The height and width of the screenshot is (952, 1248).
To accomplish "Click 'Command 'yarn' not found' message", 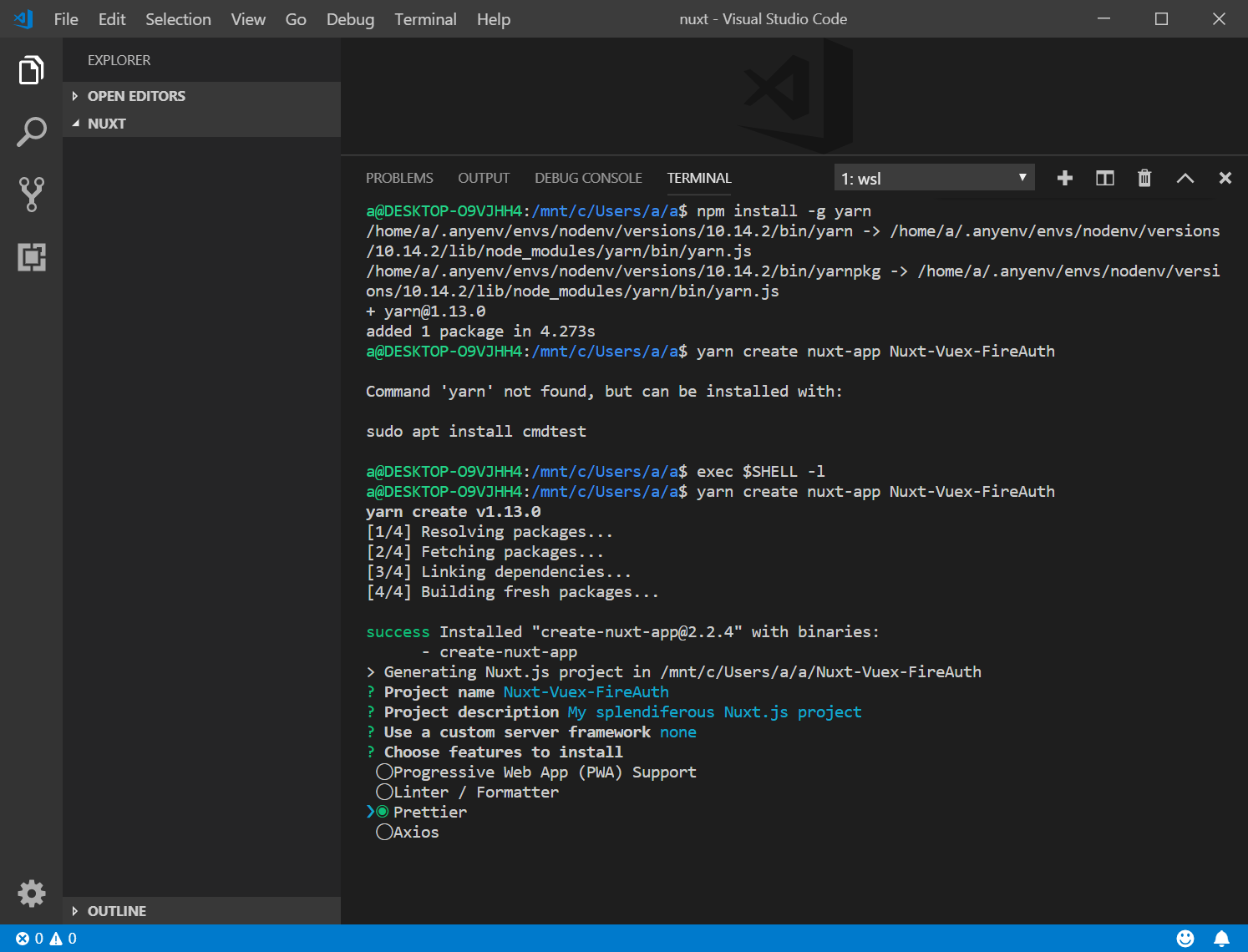I will click(x=604, y=391).
